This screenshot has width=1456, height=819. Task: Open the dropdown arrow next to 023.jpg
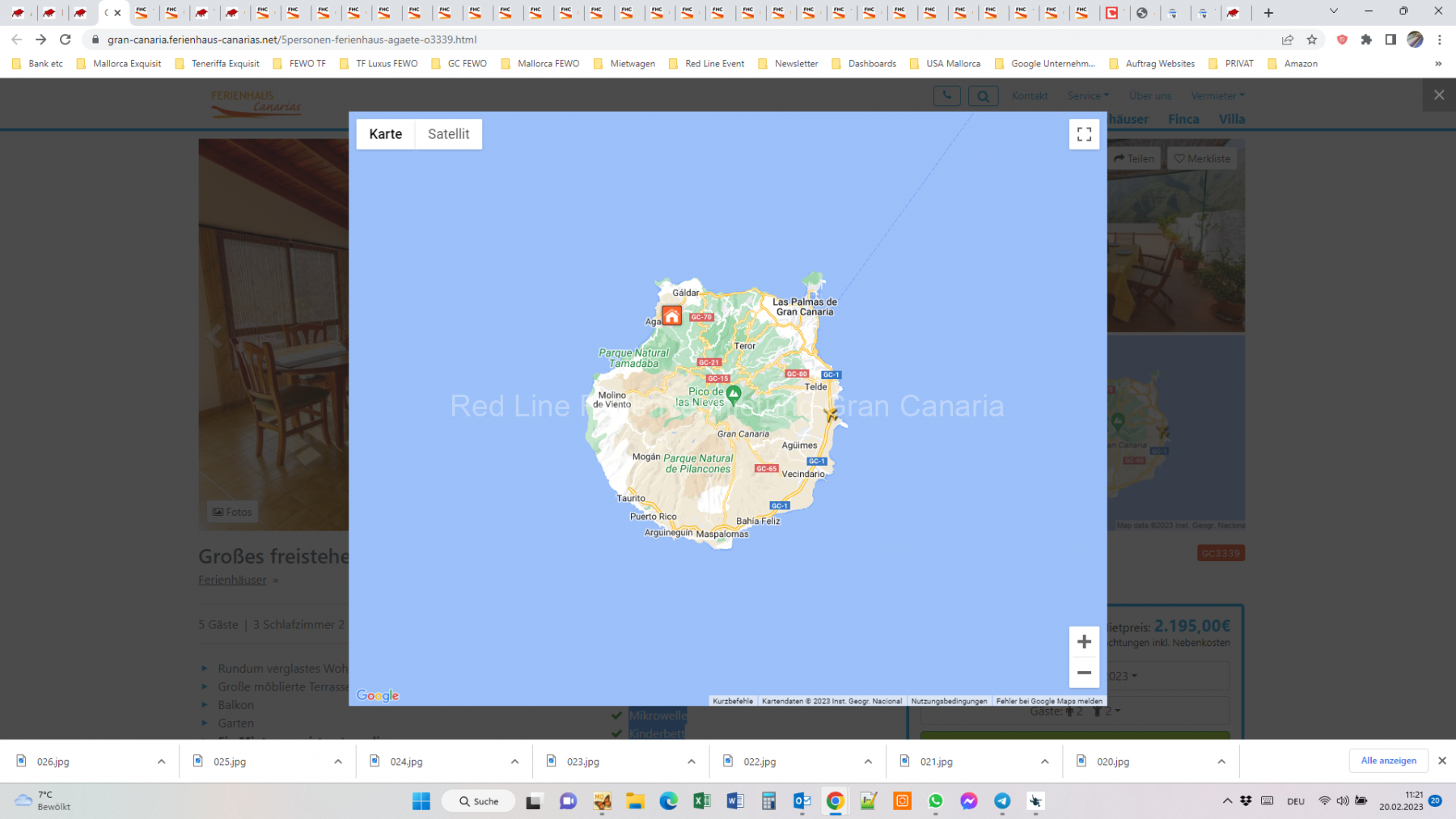click(691, 762)
